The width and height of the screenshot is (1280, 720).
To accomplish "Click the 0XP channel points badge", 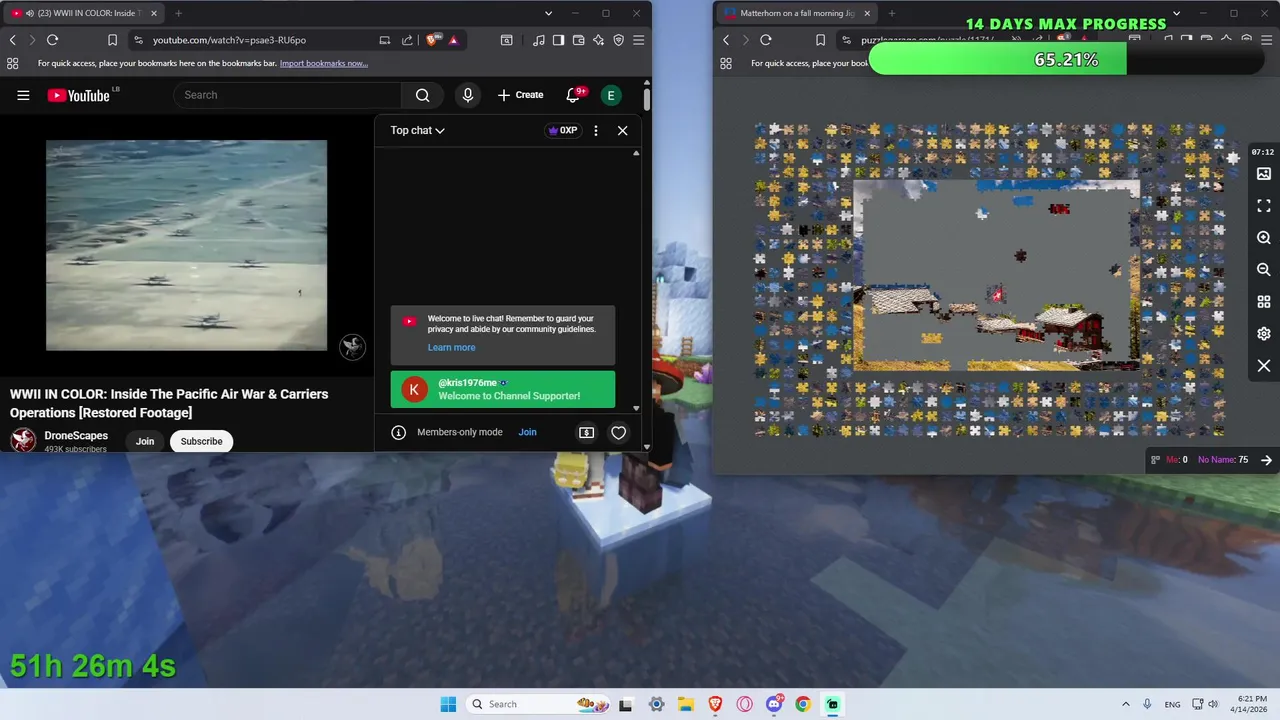I will [x=562, y=130].
